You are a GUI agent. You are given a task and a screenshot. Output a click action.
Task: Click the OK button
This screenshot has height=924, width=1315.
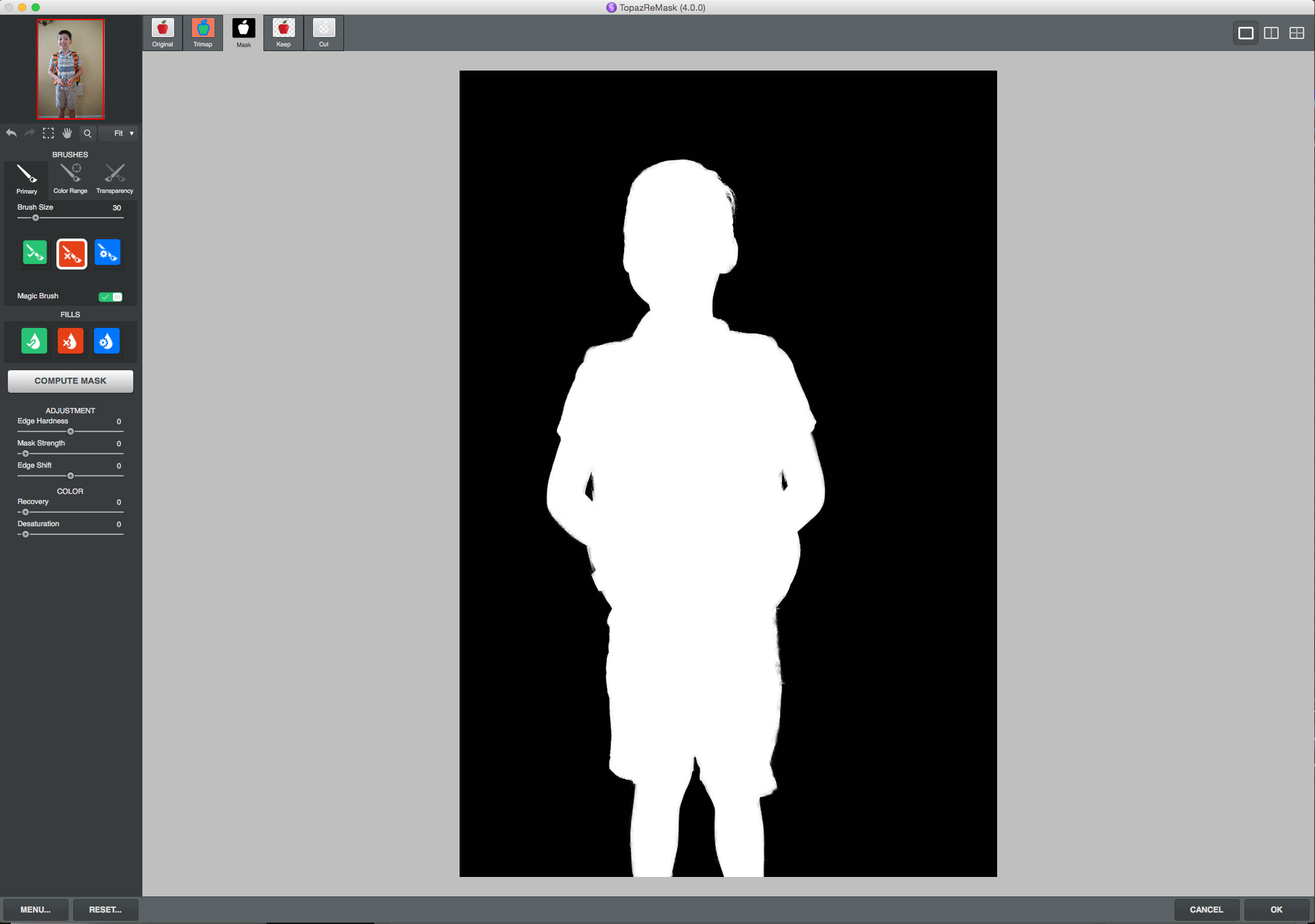tap(1276, 909)
